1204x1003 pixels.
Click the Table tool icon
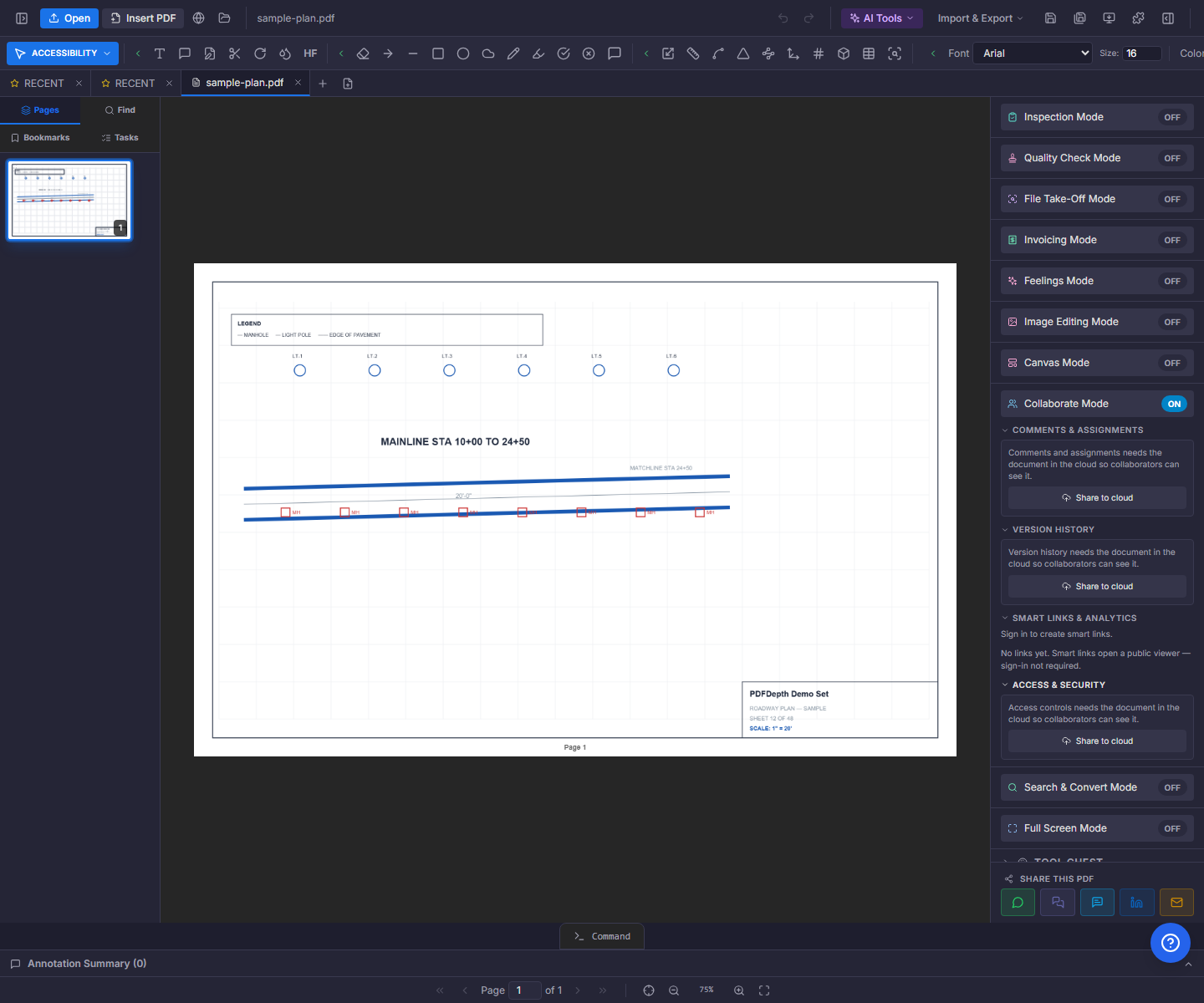[869, 53]
